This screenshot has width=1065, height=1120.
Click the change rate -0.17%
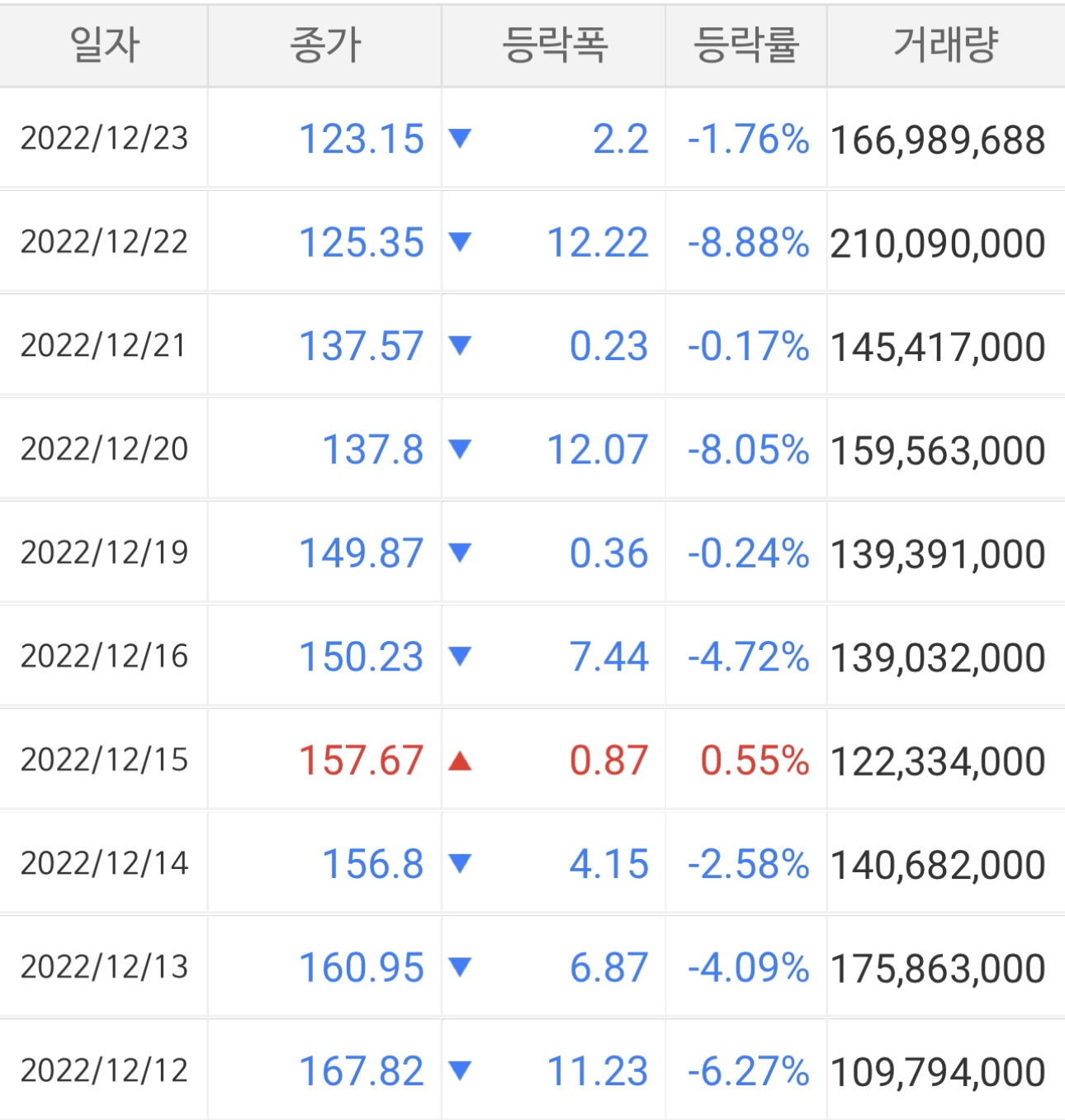pyautogui.click(x=748, y=346)
